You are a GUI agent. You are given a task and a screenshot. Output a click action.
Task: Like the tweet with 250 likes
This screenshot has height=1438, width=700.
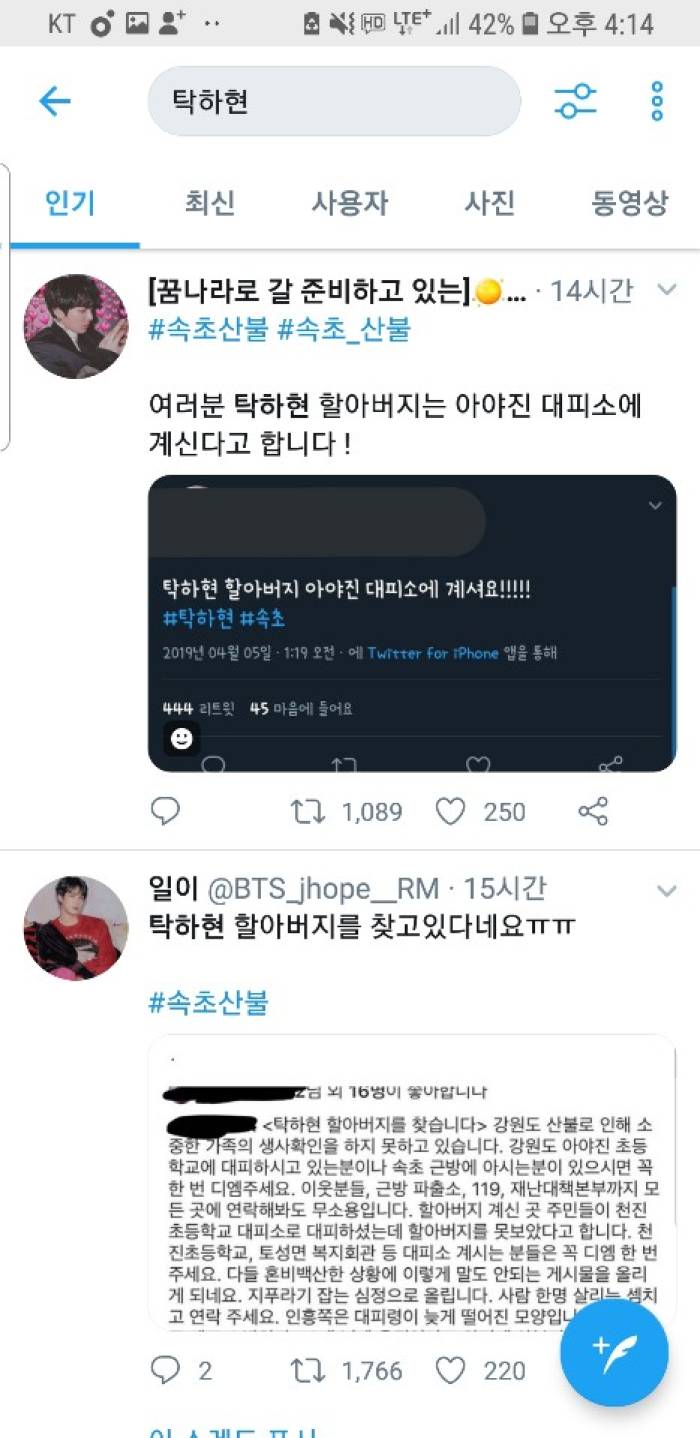click(451, 811)
